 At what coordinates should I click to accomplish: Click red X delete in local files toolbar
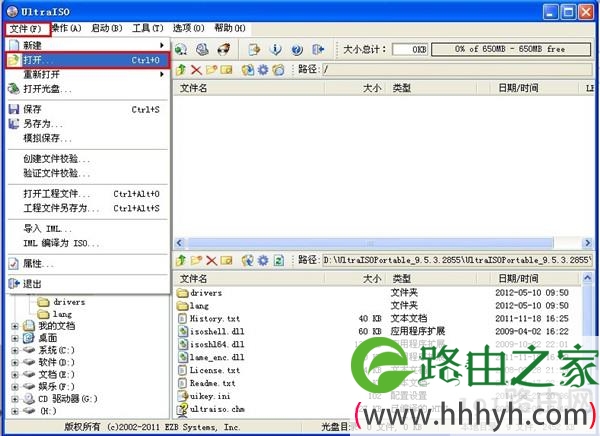[x=211, y=261]
